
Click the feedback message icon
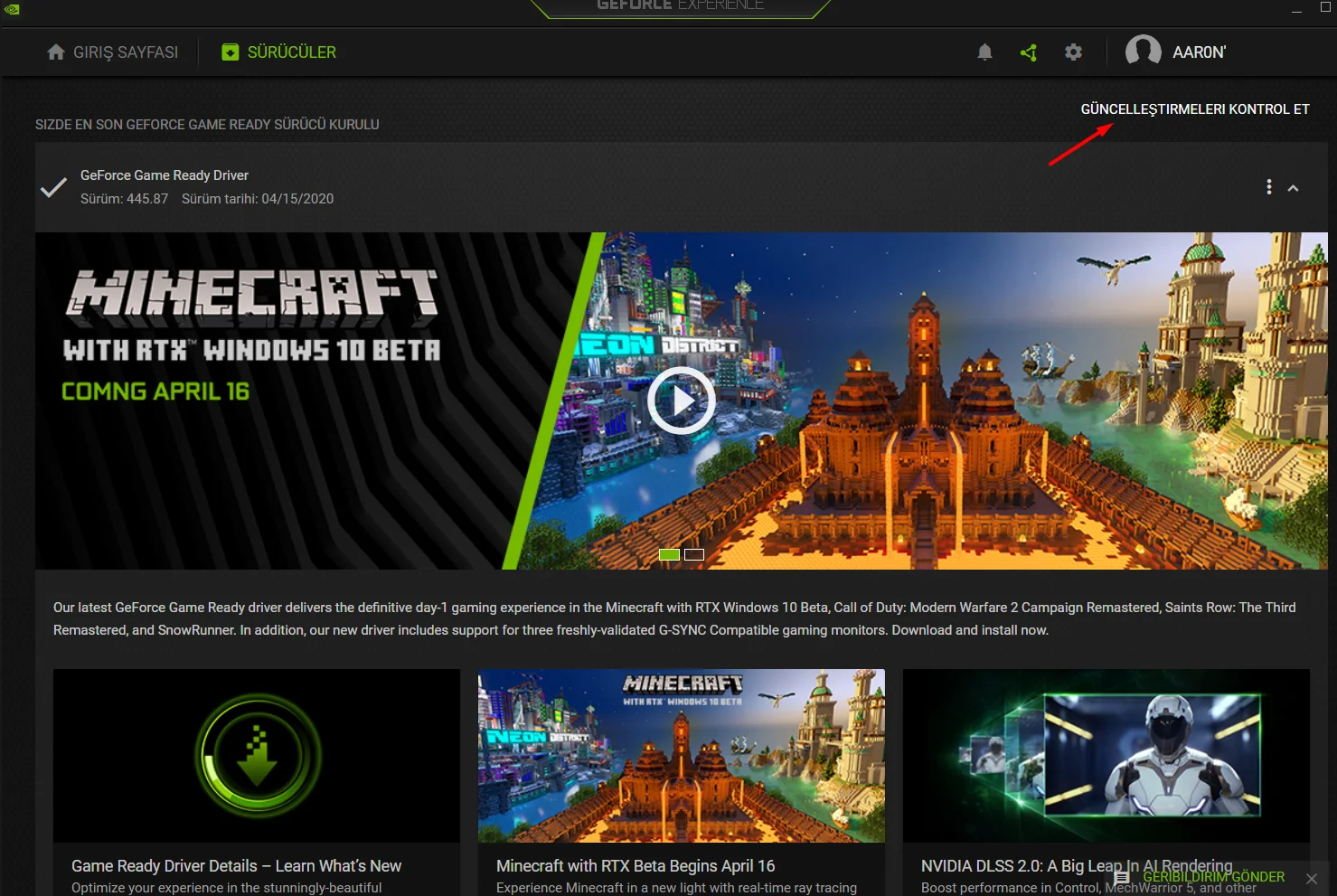[1122, 877]
